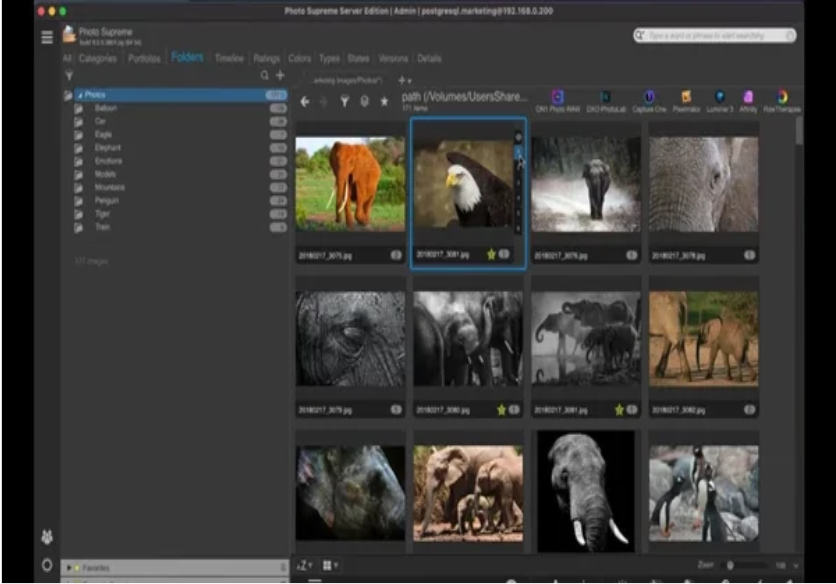Switch to the Timeline tab

click(x=229, y=59)
